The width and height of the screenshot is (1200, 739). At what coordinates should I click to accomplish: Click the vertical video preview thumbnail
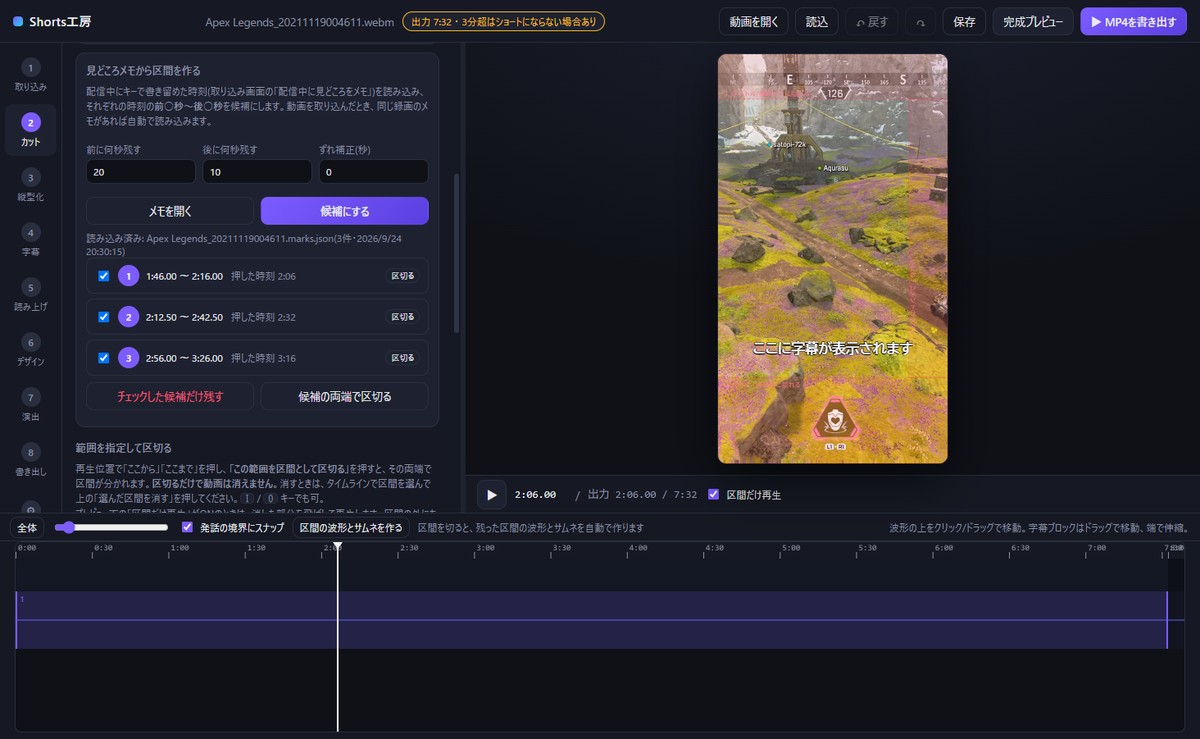click(x=833, y=259)
